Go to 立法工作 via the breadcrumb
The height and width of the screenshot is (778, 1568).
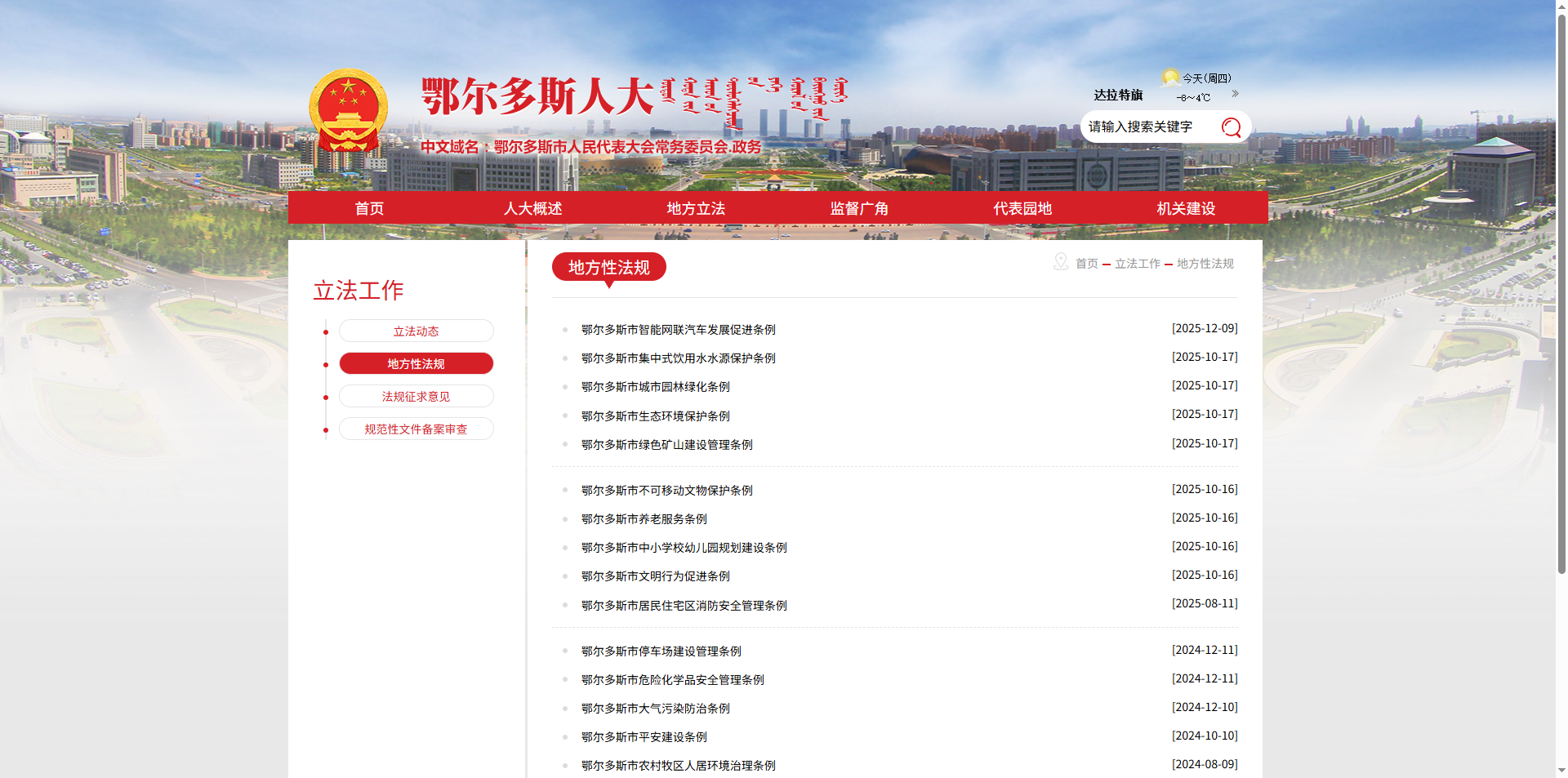[1138, 264]
